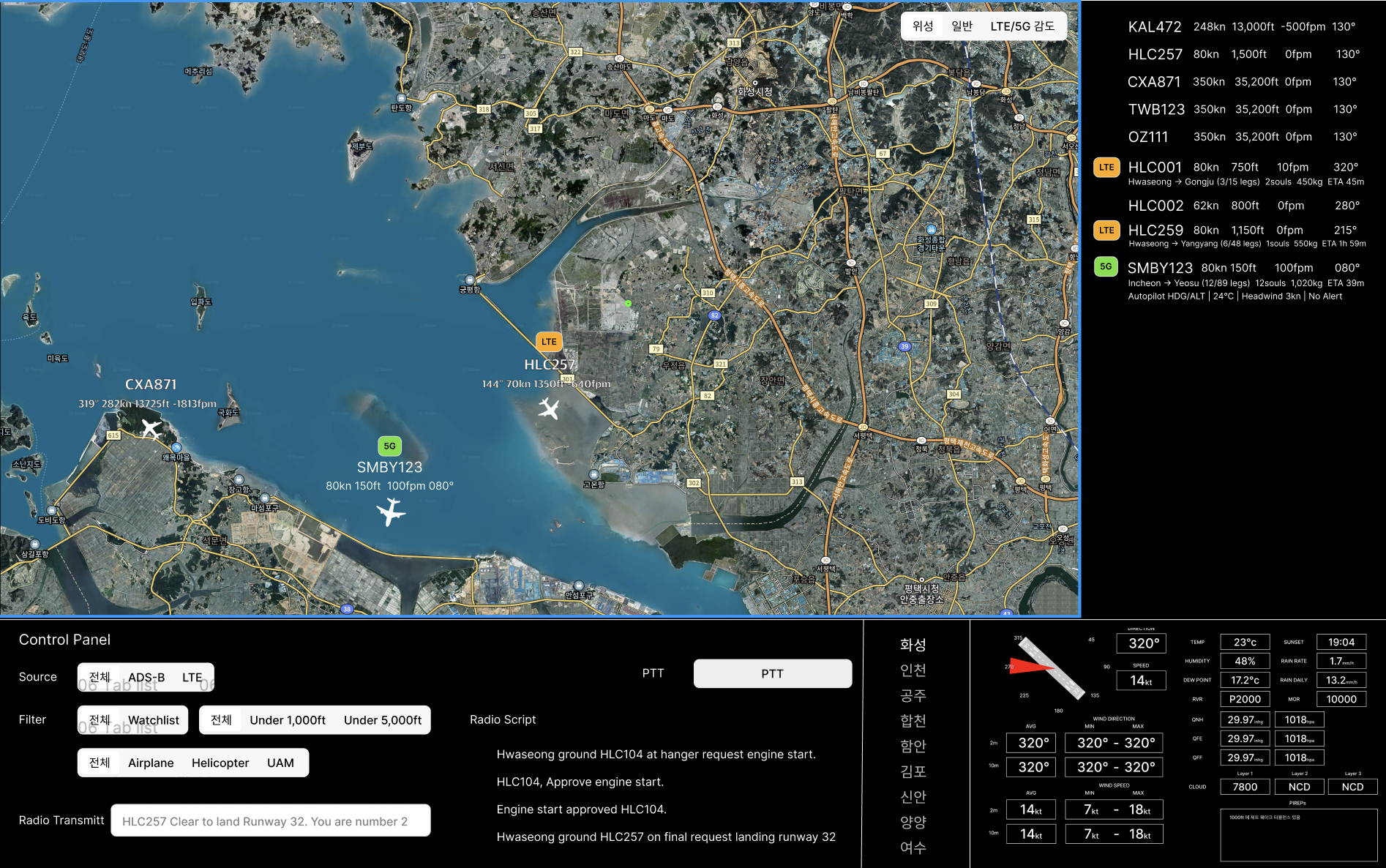
Task: Select 인천 in the location list
Action: [913, 670]
